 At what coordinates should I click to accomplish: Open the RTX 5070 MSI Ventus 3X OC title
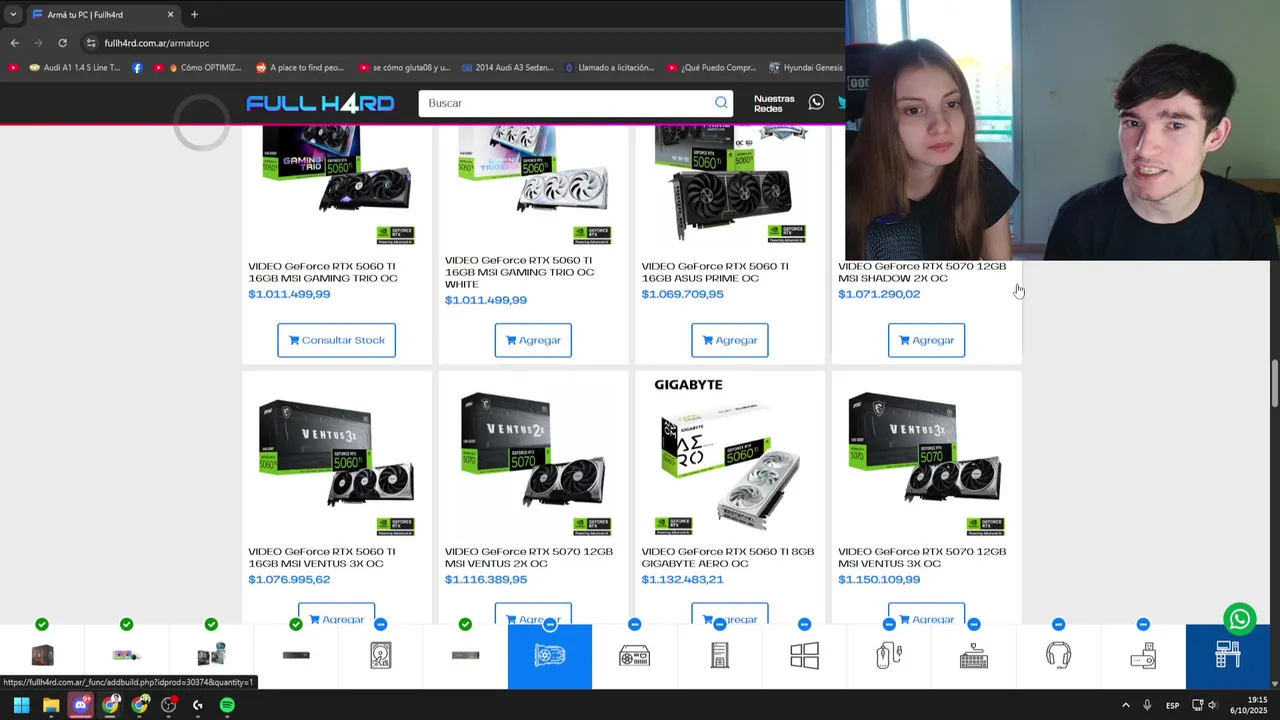pyautogui.click(x=922, y=557)
